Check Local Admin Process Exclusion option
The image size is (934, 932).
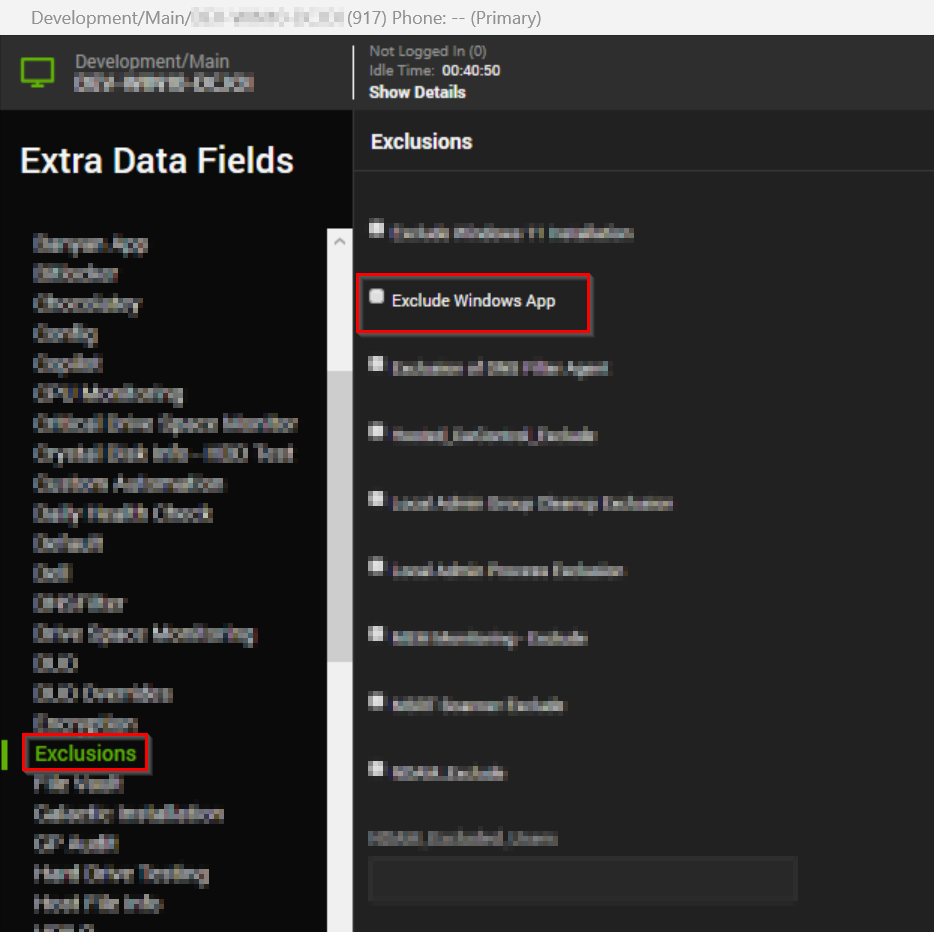click(377, 567)
